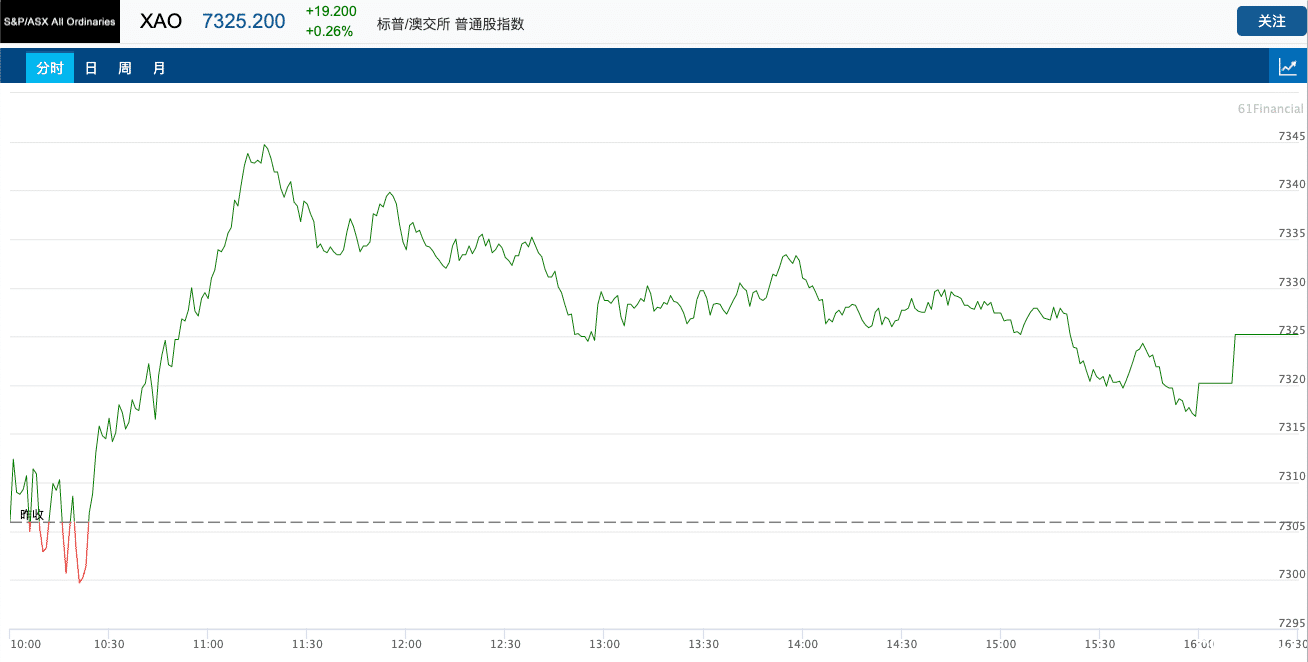Viewport: 1308px width, 662px height.
Task: Click the 7305 price axis label
Action: pyautogui.click(x=1292, y=526)
